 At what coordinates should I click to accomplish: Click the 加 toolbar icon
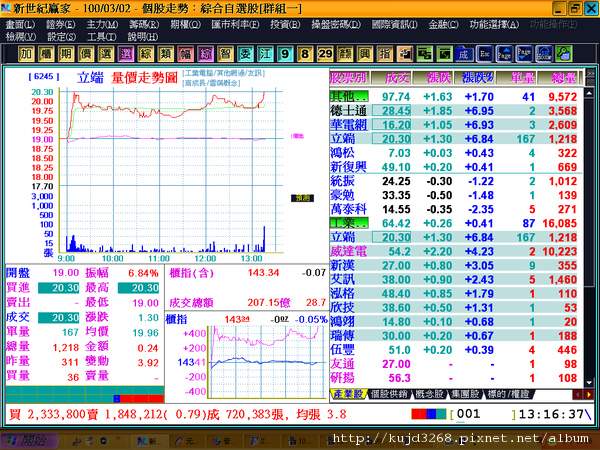(x=26, y=54)
